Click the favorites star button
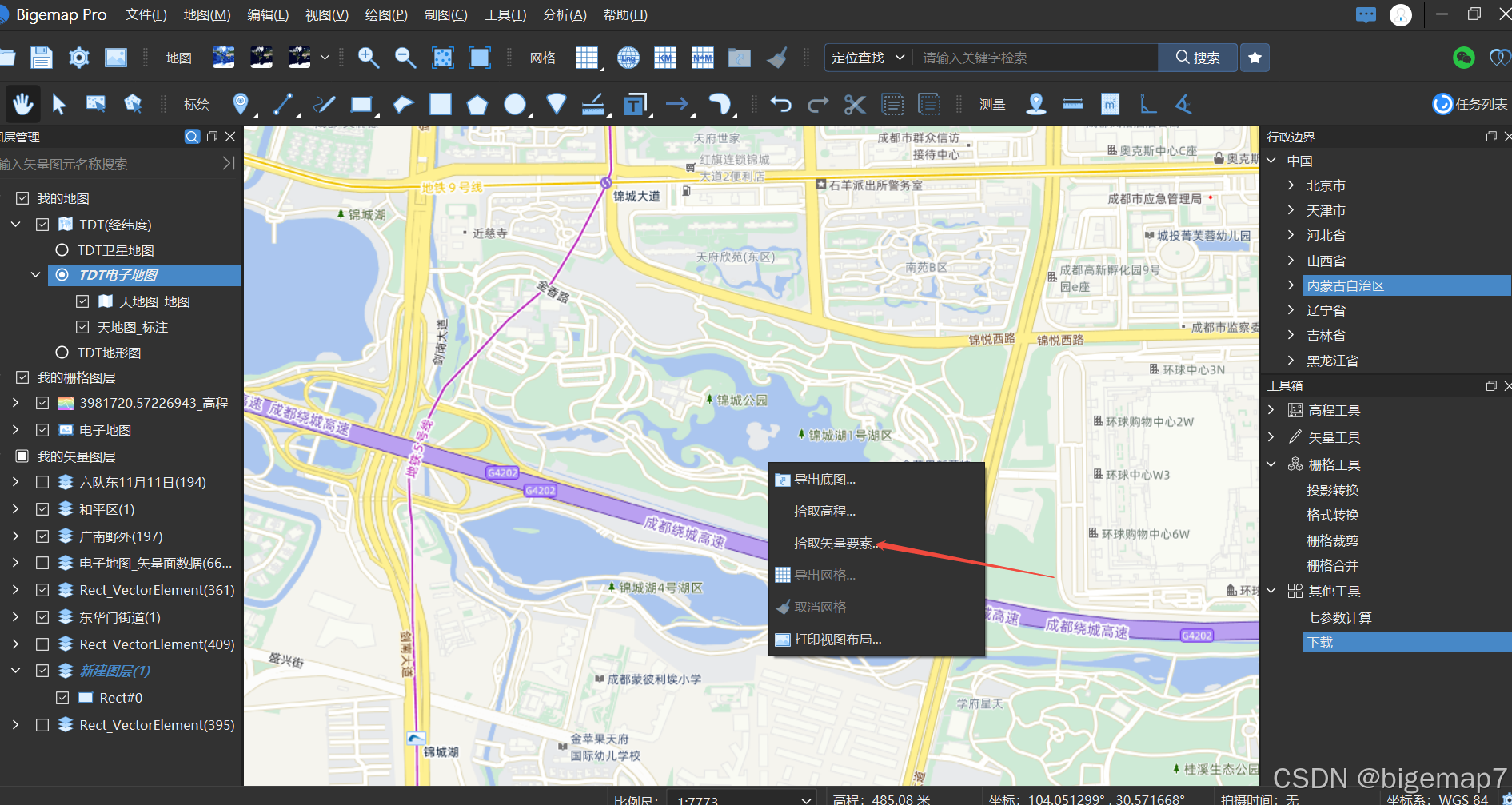Screen dimensions: 1512x805 1255,58
